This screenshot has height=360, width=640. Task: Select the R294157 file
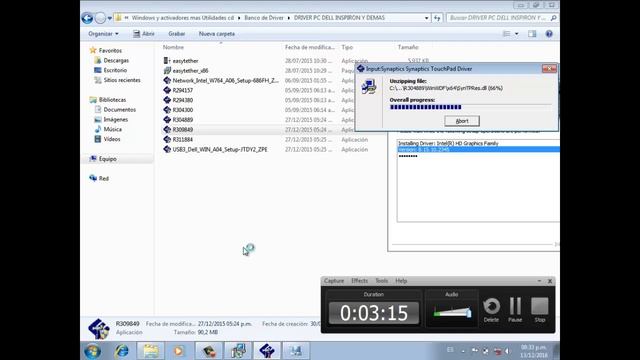pyautogui.click(x=178, y=90)
